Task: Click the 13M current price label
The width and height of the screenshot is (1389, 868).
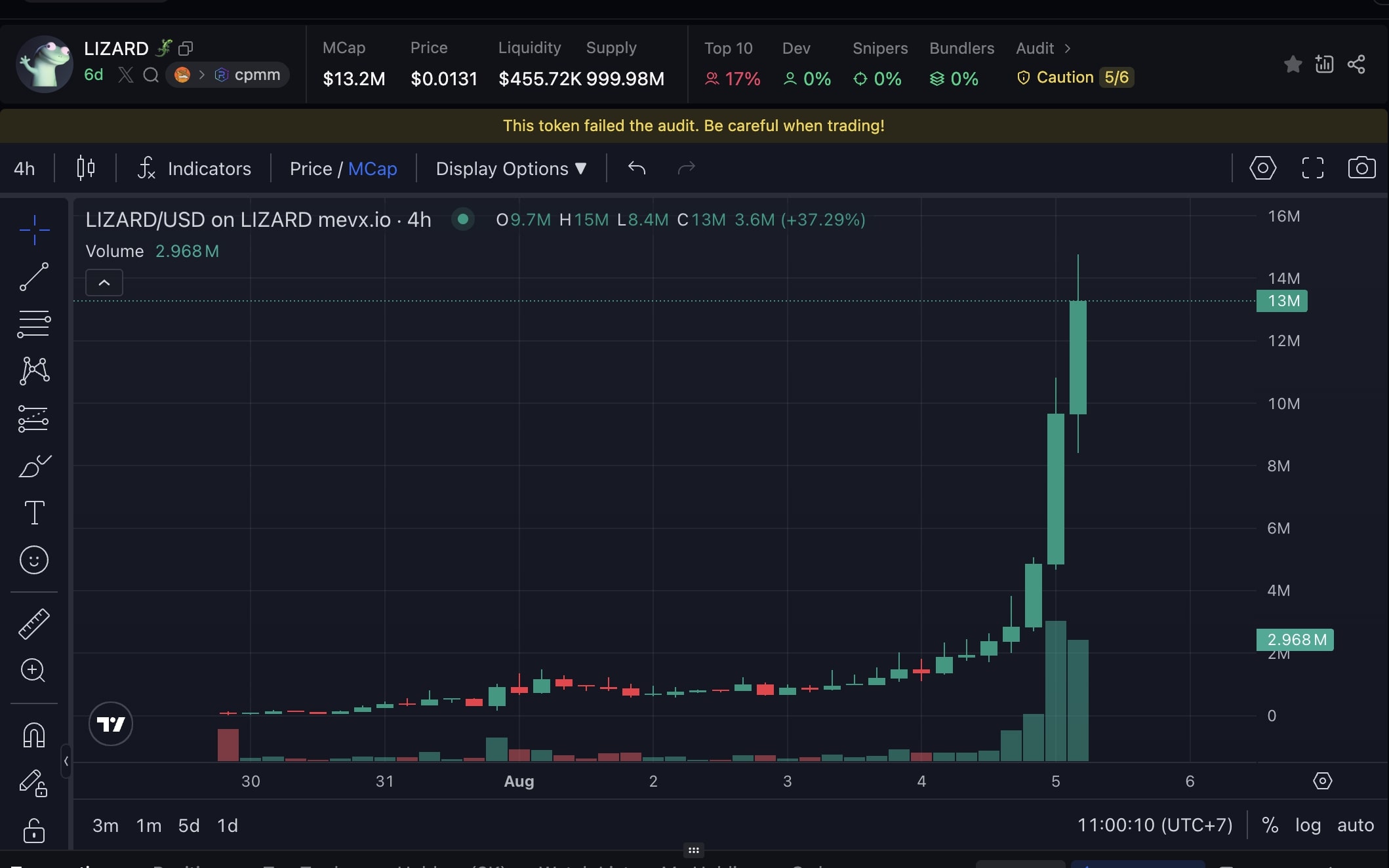Action: click(1282, 301)
